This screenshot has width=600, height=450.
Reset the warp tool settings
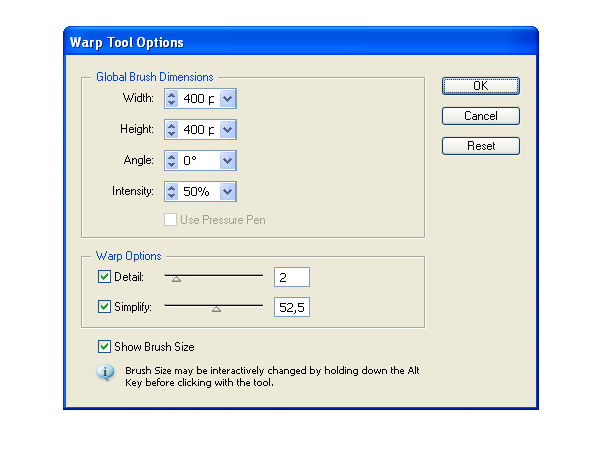point(481,146)
